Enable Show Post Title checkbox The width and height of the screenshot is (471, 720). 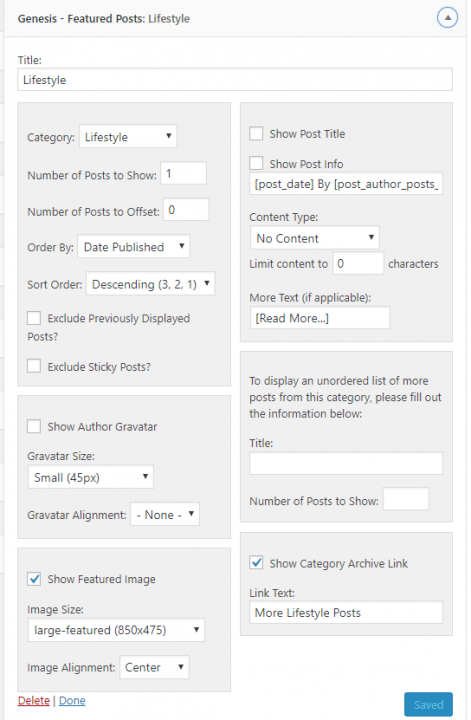tap(256, 134)
